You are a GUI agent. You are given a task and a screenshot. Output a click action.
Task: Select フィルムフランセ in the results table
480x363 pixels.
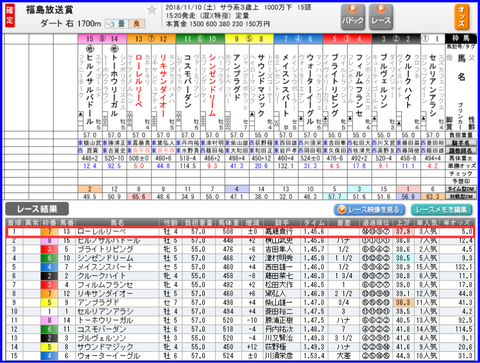[105, 285]
